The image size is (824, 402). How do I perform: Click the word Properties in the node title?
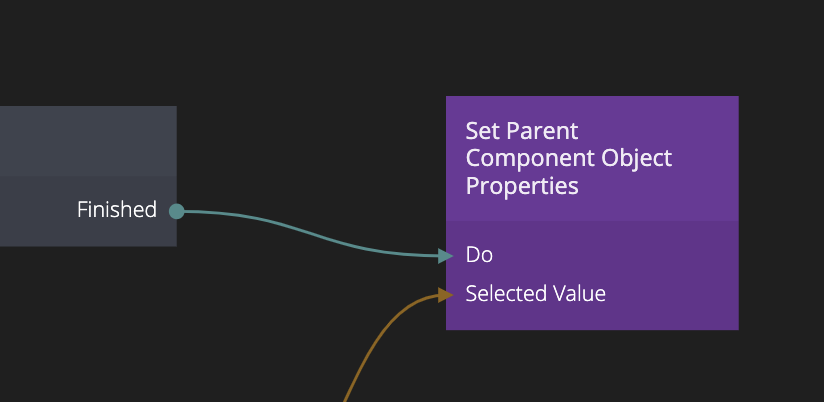click(x=522, y=186)
